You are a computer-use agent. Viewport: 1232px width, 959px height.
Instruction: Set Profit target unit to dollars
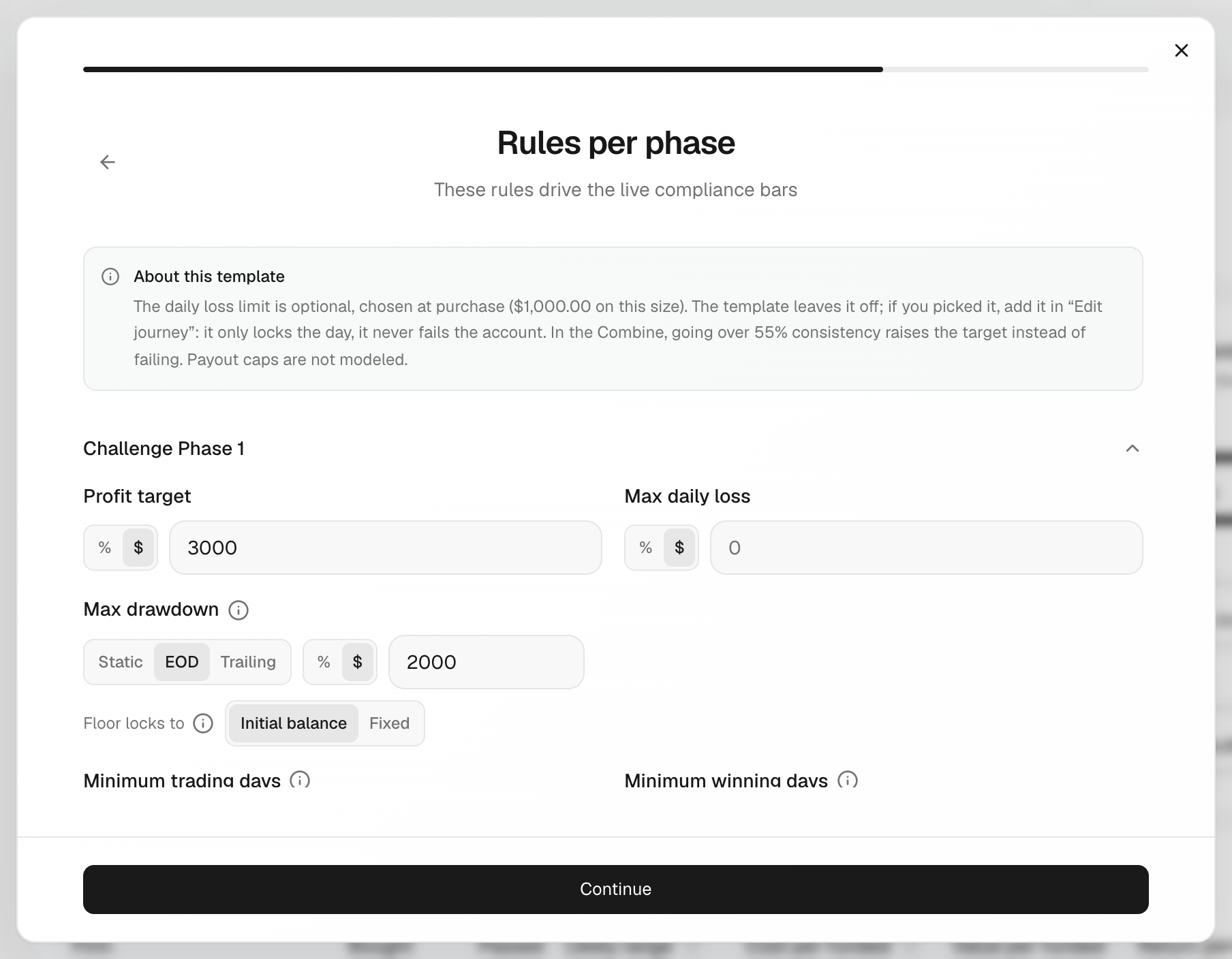coord(138,548)
